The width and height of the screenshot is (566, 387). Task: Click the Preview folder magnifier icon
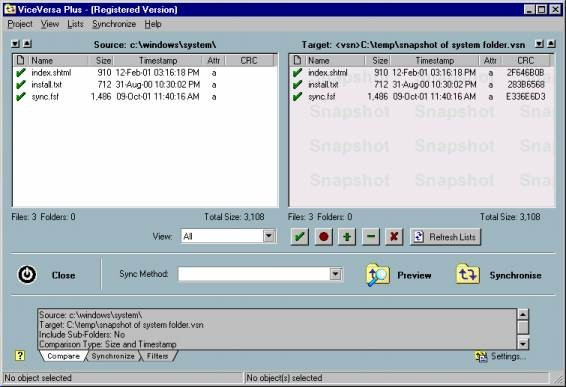378,275
